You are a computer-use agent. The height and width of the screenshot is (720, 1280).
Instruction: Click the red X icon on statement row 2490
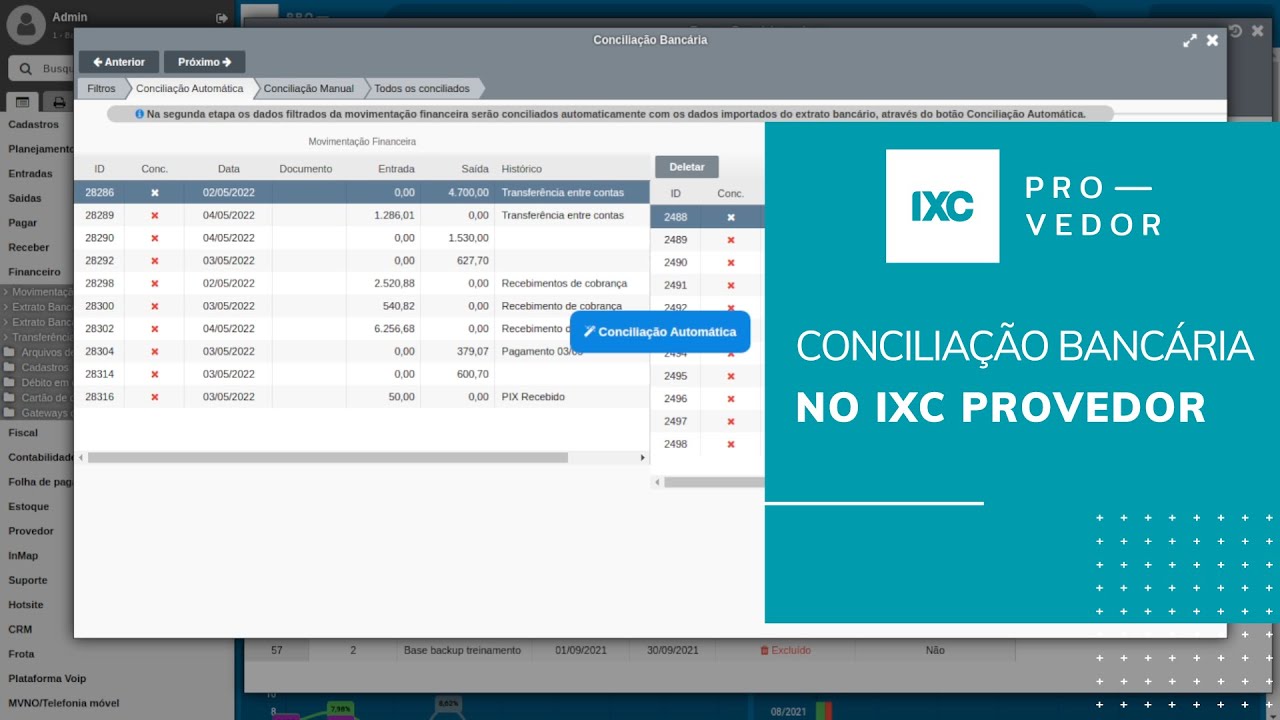click(x=730, y=263)
